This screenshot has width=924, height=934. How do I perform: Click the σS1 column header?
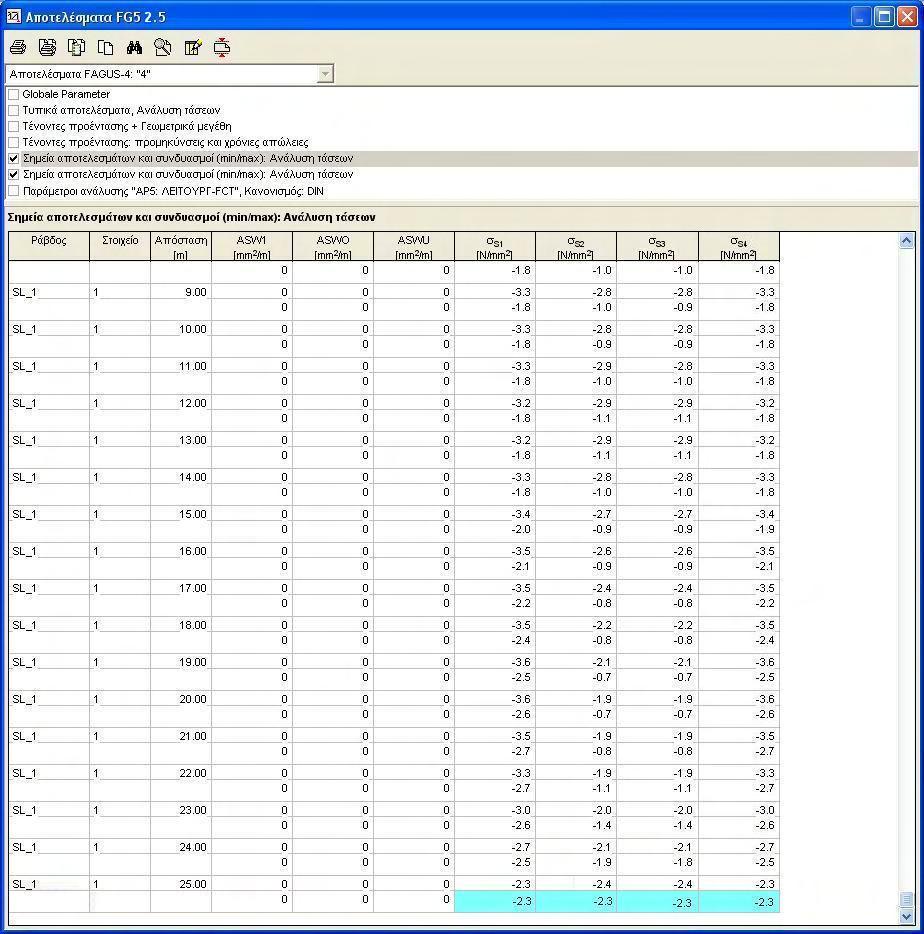coord(494,247)
